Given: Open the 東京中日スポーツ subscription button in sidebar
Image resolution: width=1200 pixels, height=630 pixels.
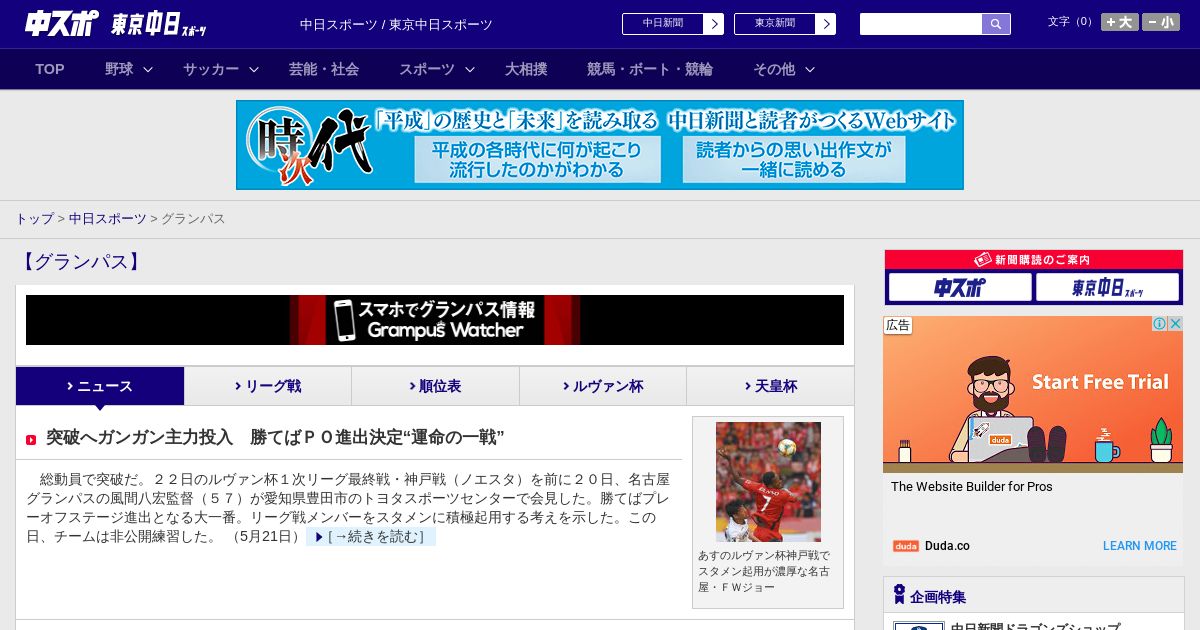Looking at the screenshot, I should pos(1107,288).
